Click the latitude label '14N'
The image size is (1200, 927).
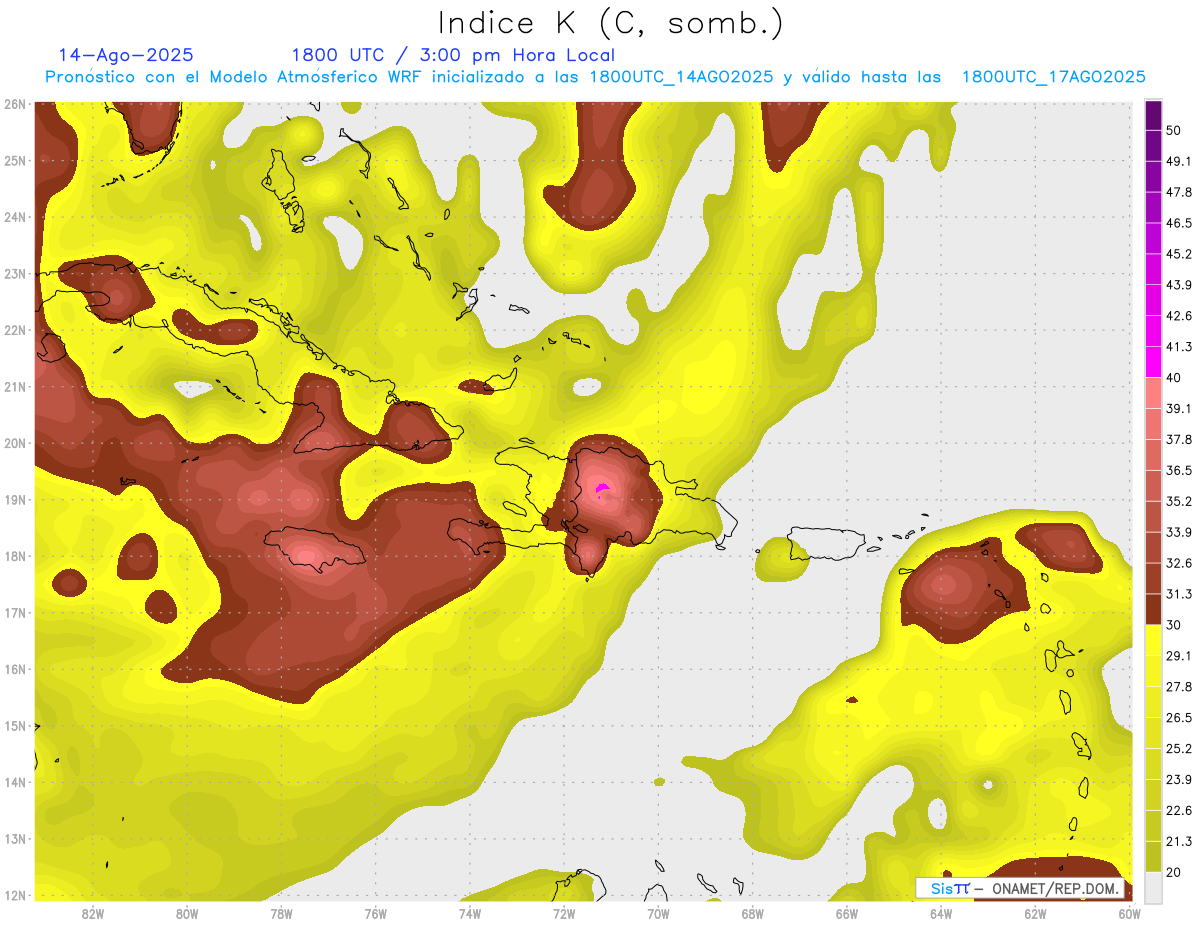(15, 782)
